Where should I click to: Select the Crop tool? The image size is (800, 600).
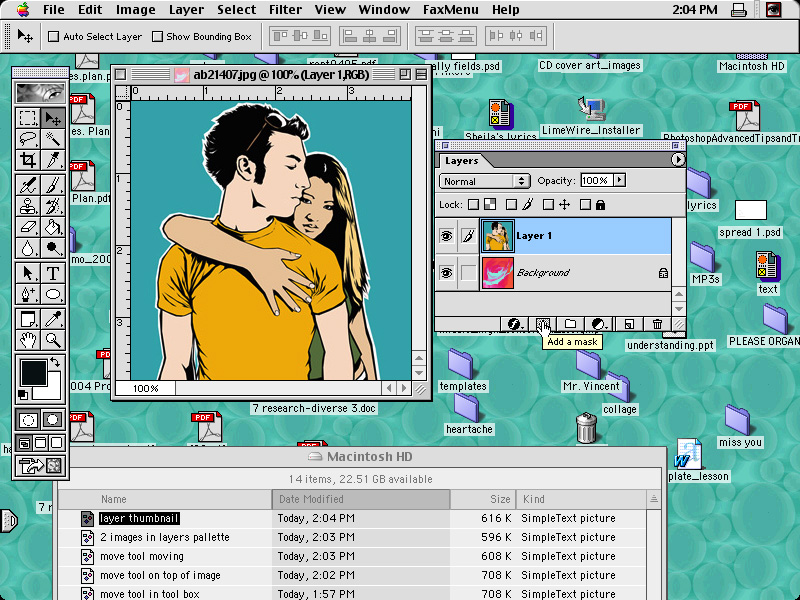point(28,160)
